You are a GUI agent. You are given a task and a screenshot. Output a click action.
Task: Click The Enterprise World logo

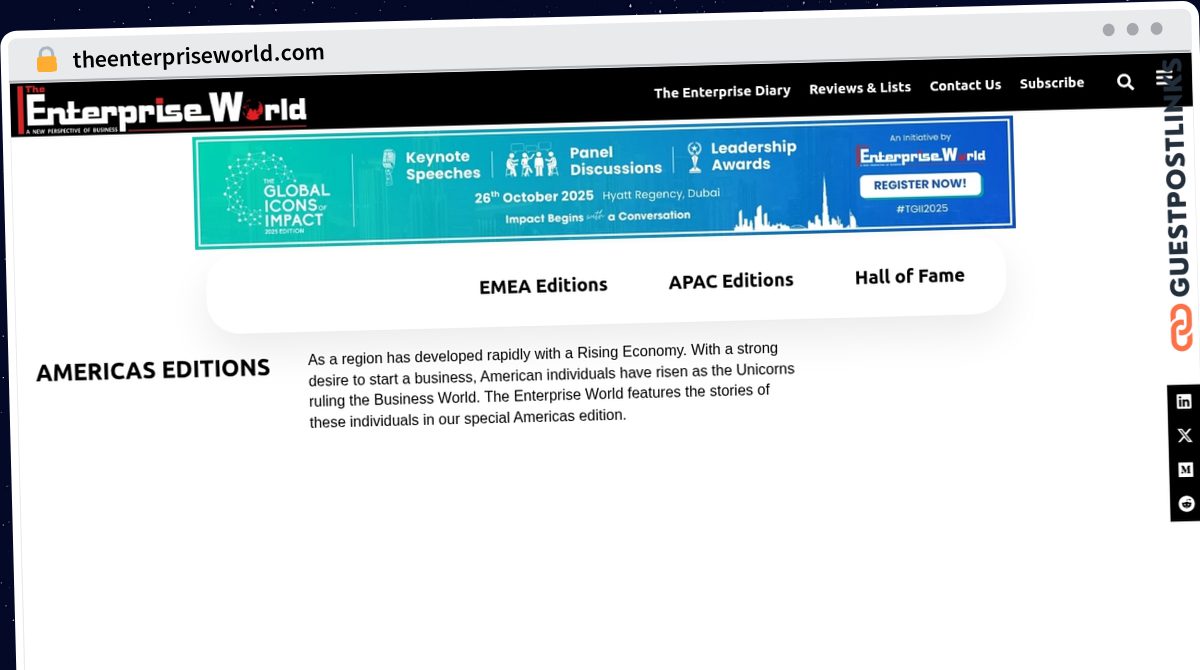click(160, 108)
